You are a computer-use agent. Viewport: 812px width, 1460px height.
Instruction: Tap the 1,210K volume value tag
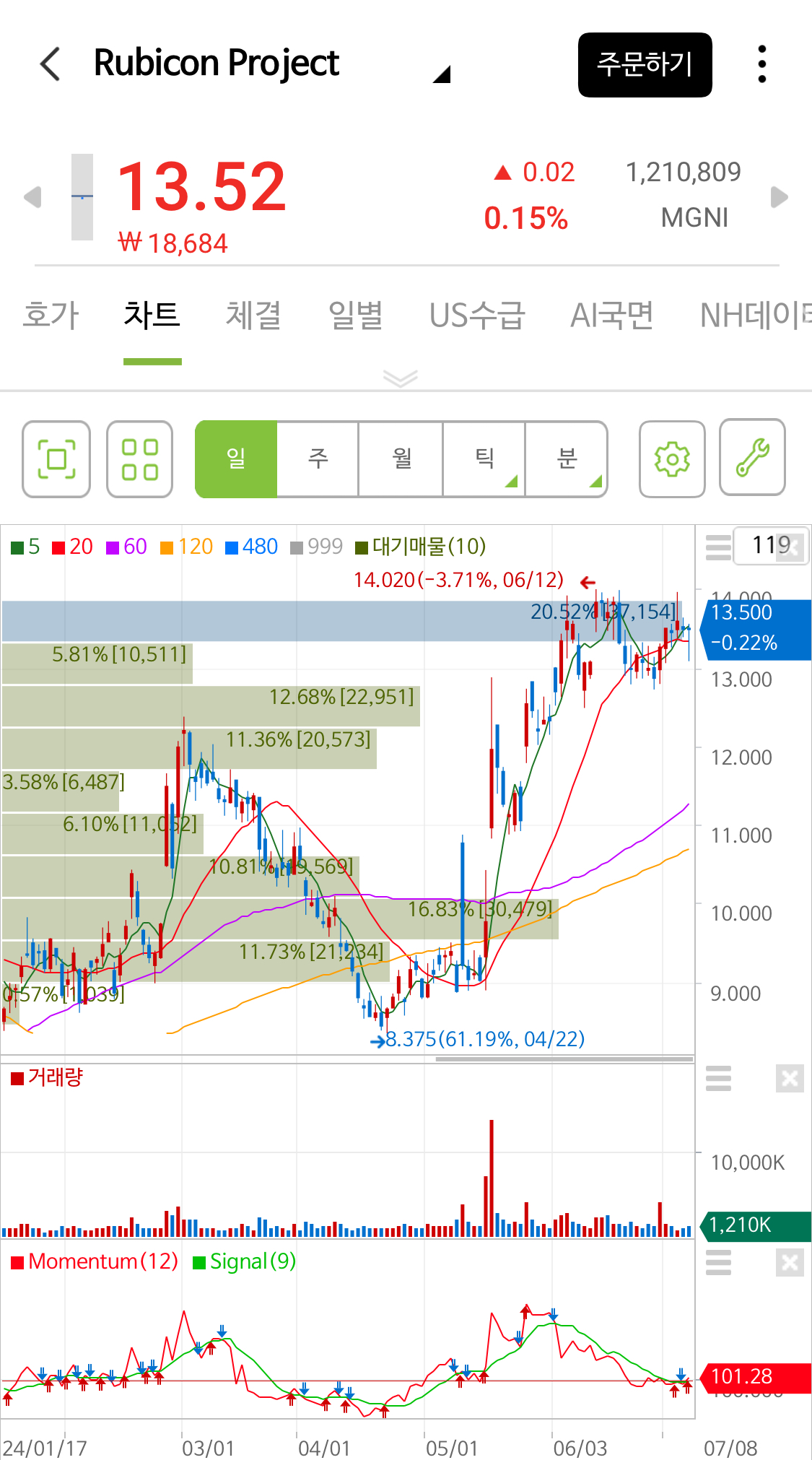[756, 1225]
